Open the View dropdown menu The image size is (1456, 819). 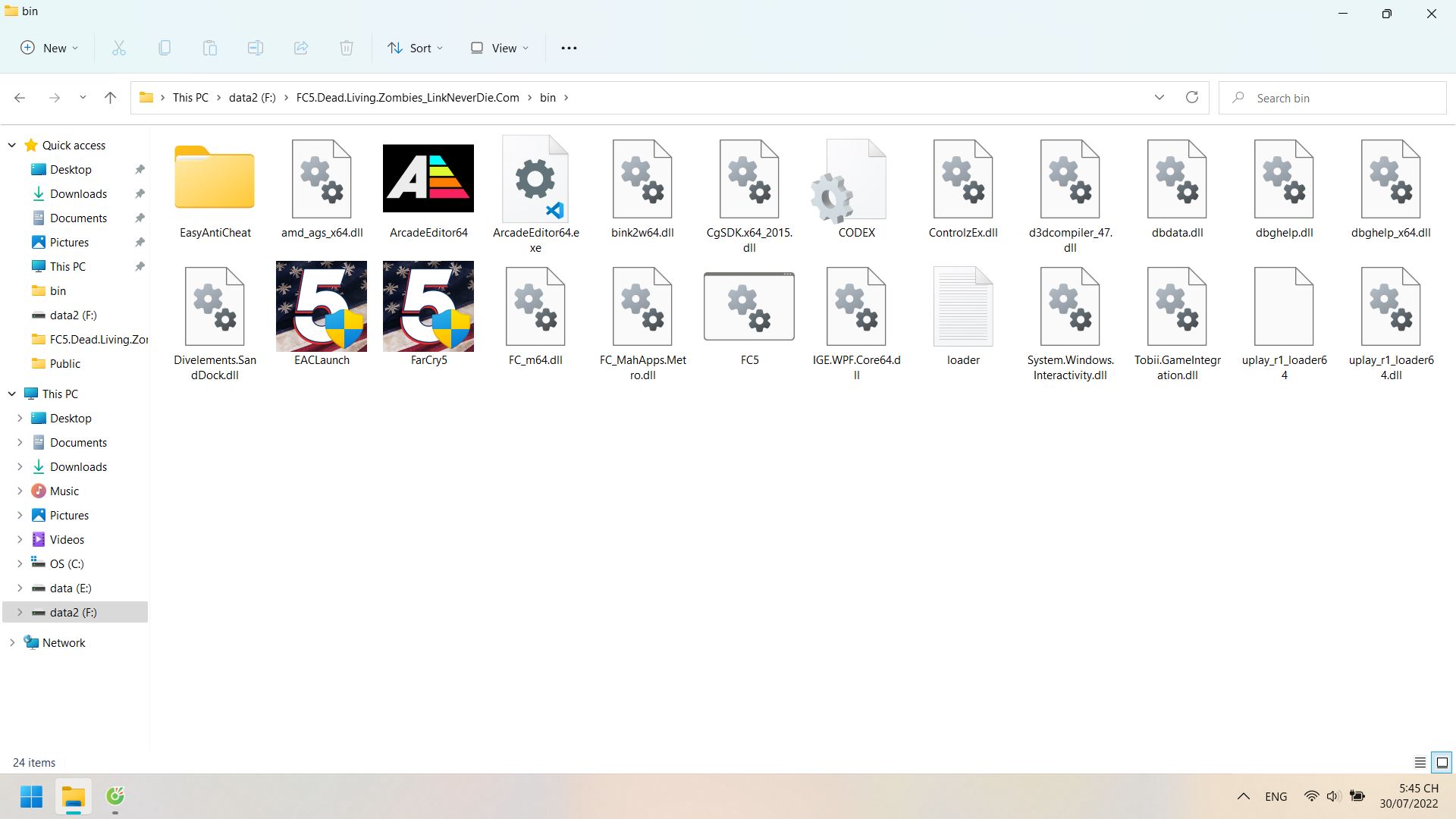(499, 48)
